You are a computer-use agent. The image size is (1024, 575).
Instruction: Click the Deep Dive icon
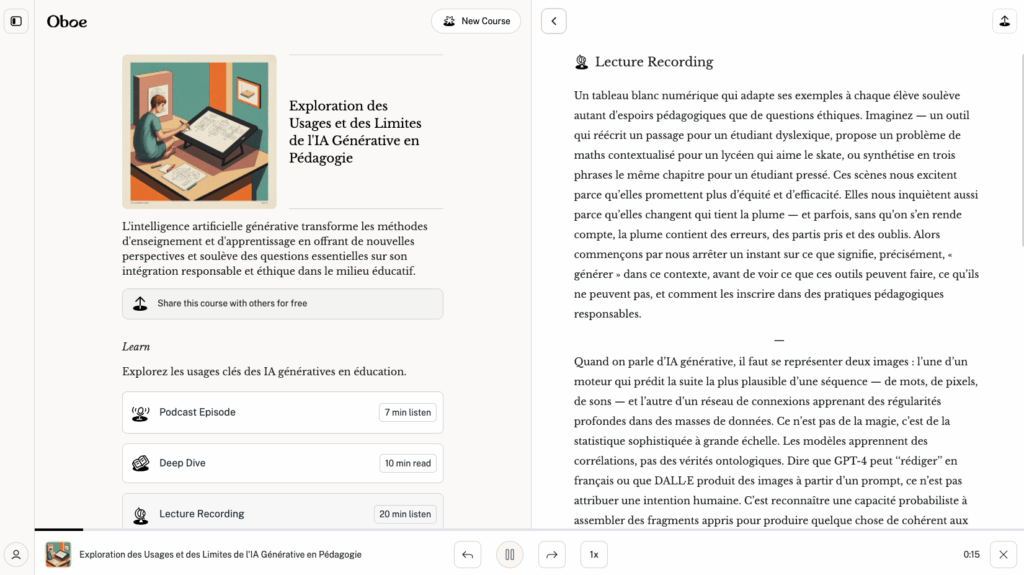pos(141,463)
